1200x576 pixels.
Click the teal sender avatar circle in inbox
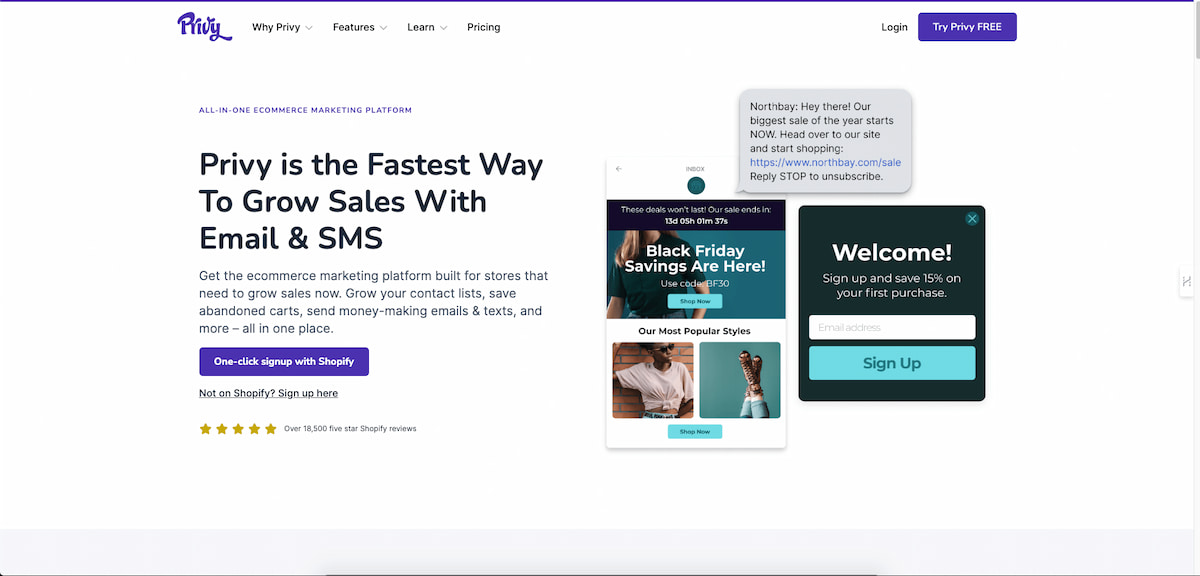point(696,185)
